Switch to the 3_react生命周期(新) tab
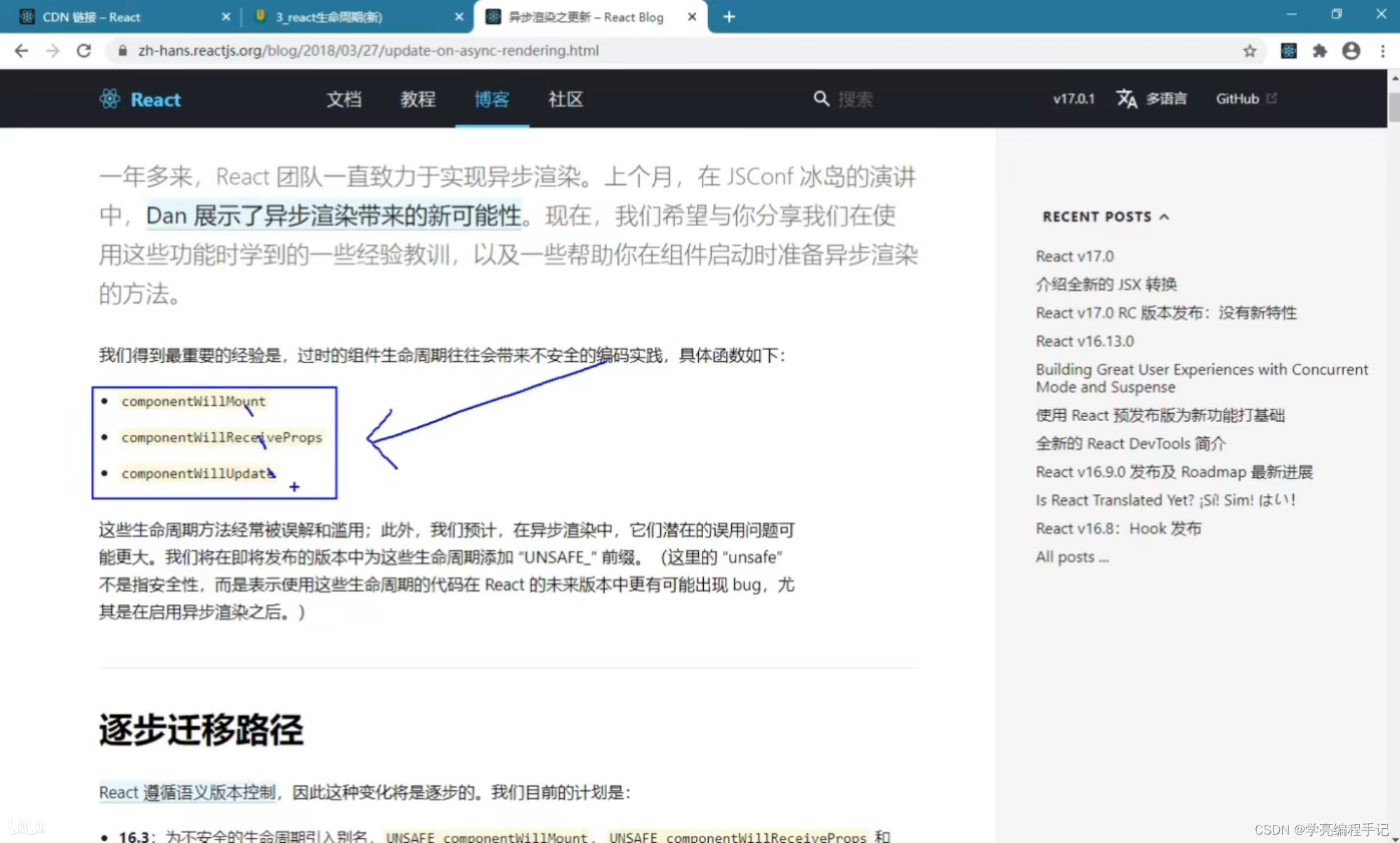The image size is (1400, 843). click(x=357, y=17)
